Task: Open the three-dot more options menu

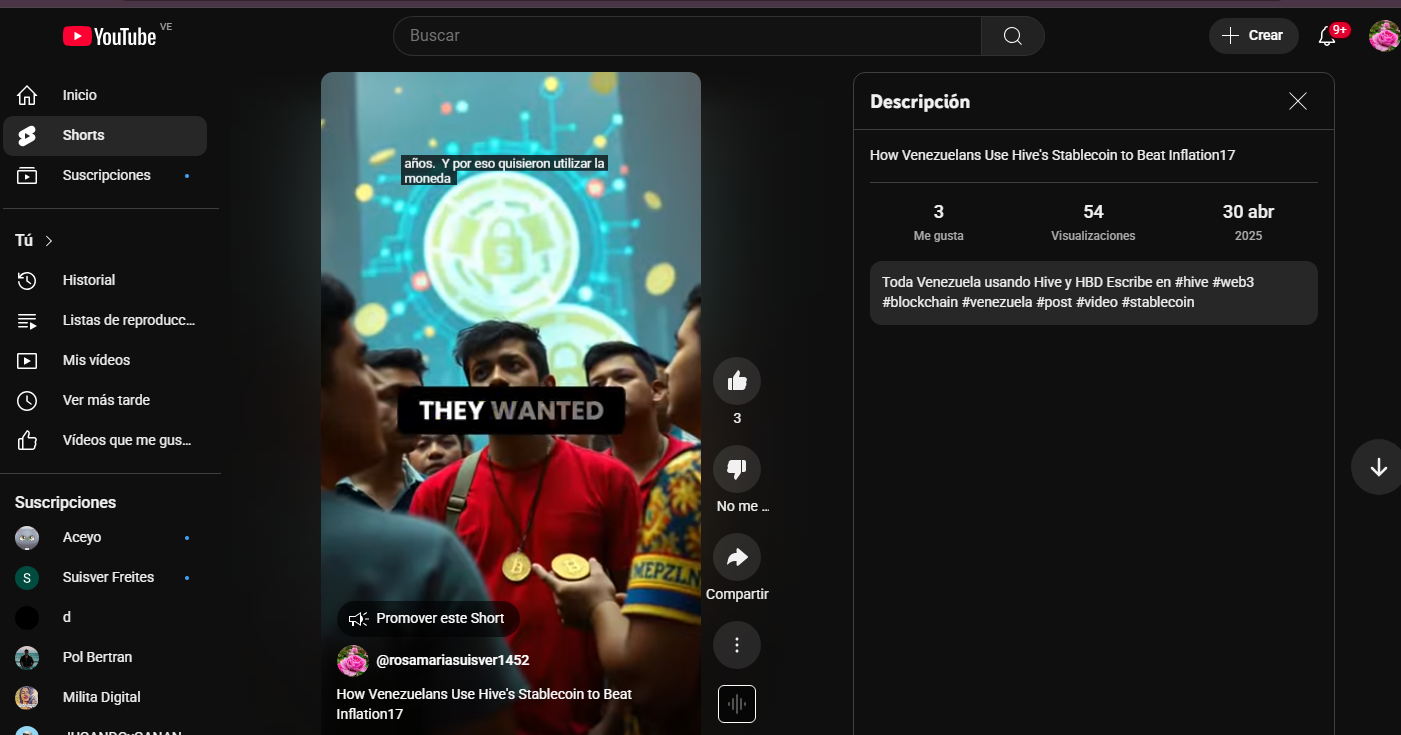Action: point(737,645)
